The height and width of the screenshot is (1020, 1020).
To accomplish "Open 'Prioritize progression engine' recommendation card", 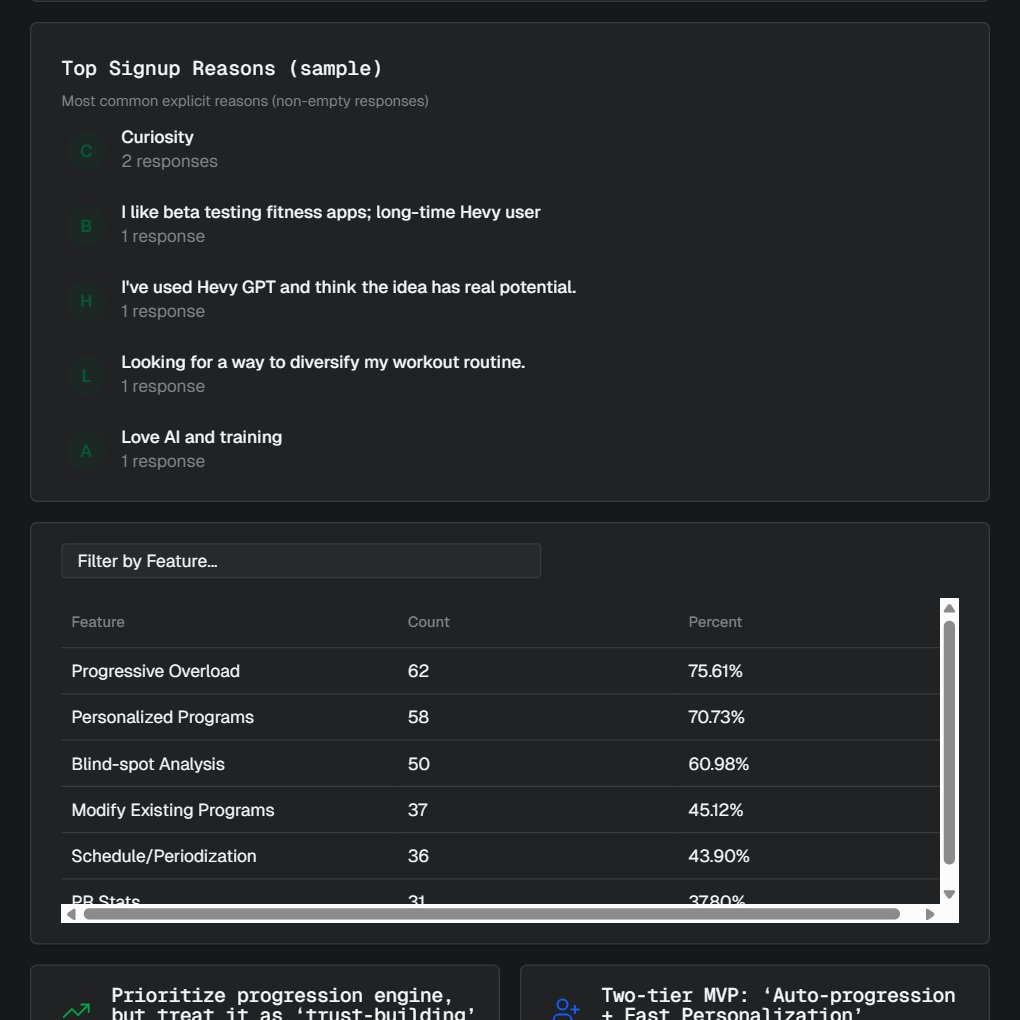I will [265, 993].
